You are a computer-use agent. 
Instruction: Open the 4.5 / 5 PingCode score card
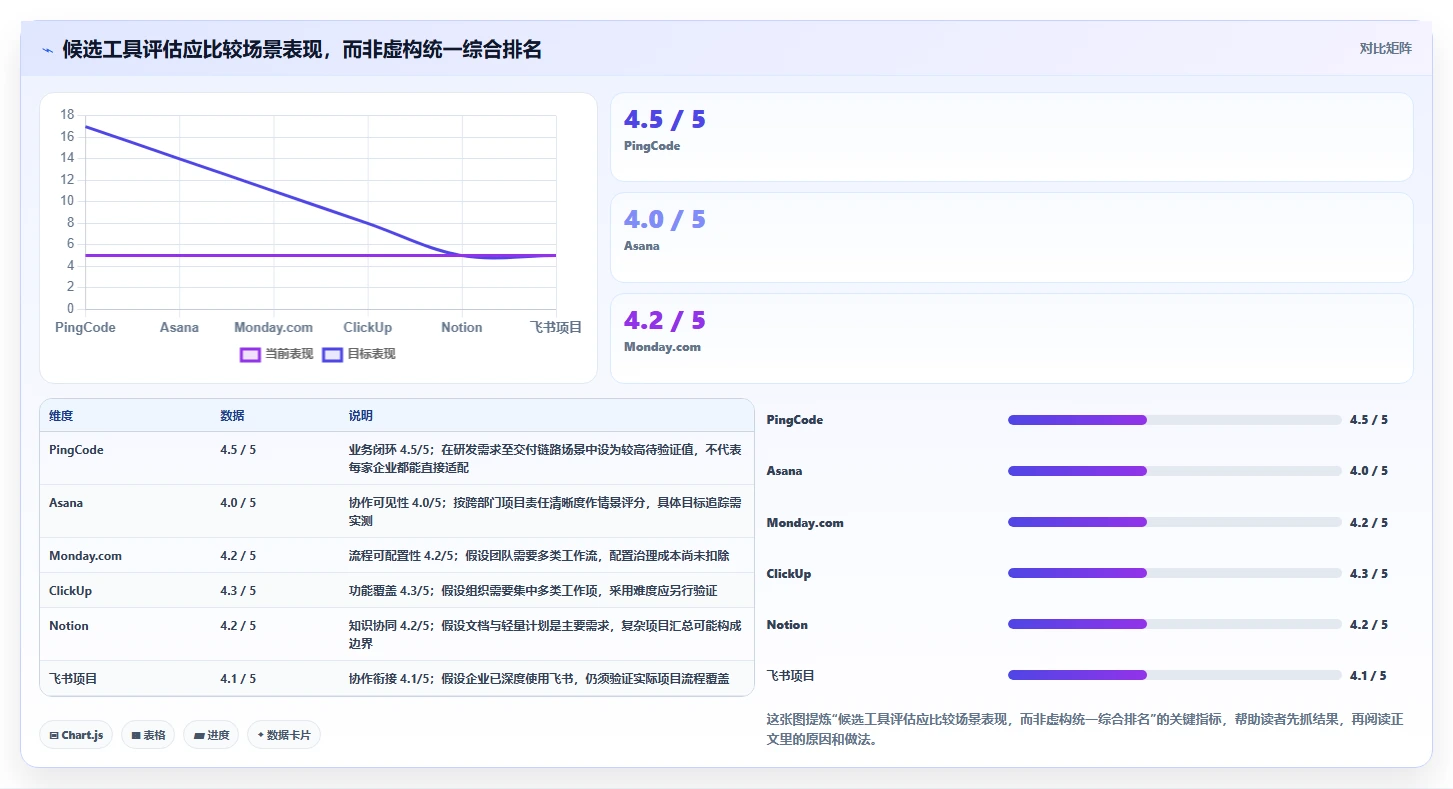coord(1011,137)
